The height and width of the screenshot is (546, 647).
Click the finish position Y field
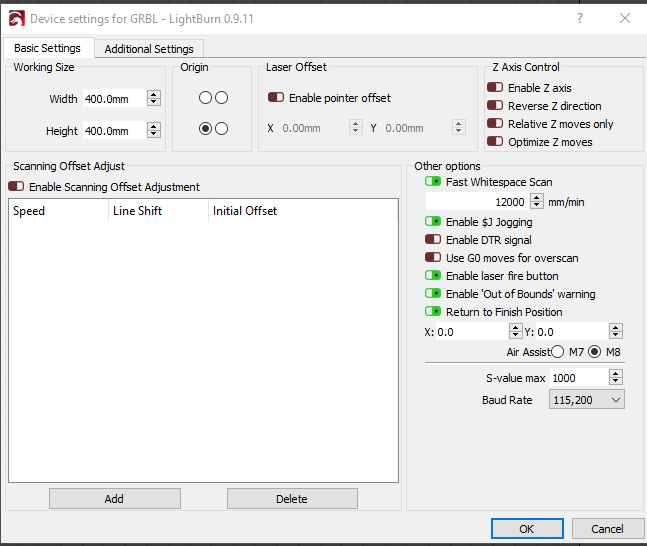(571, 332)
